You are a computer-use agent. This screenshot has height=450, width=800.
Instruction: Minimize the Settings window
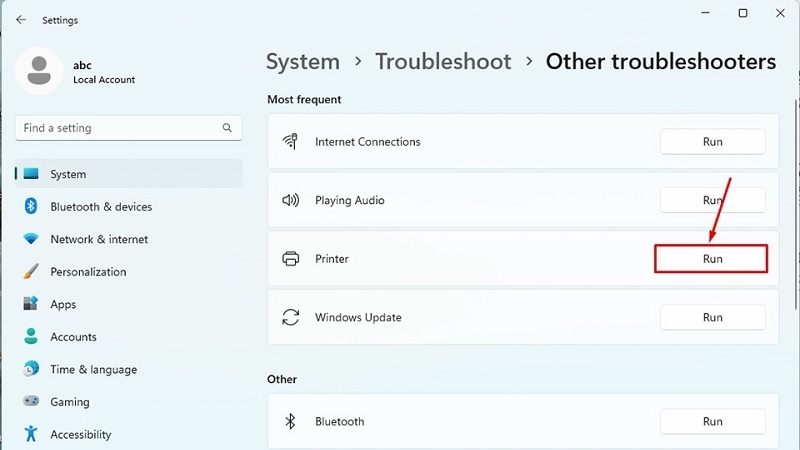click(x=706, y=13)
